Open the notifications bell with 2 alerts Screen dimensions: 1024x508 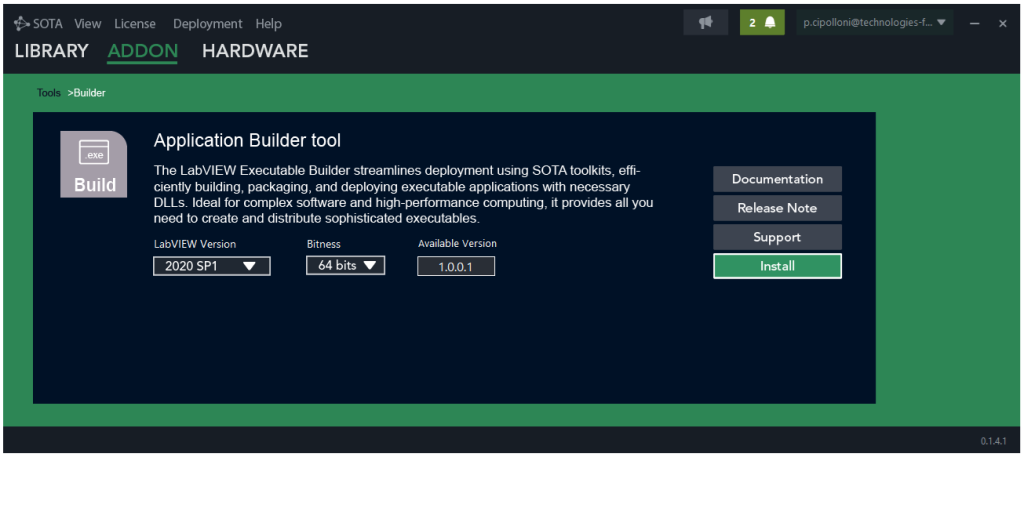pyautogui.click(x=762, y=22)
